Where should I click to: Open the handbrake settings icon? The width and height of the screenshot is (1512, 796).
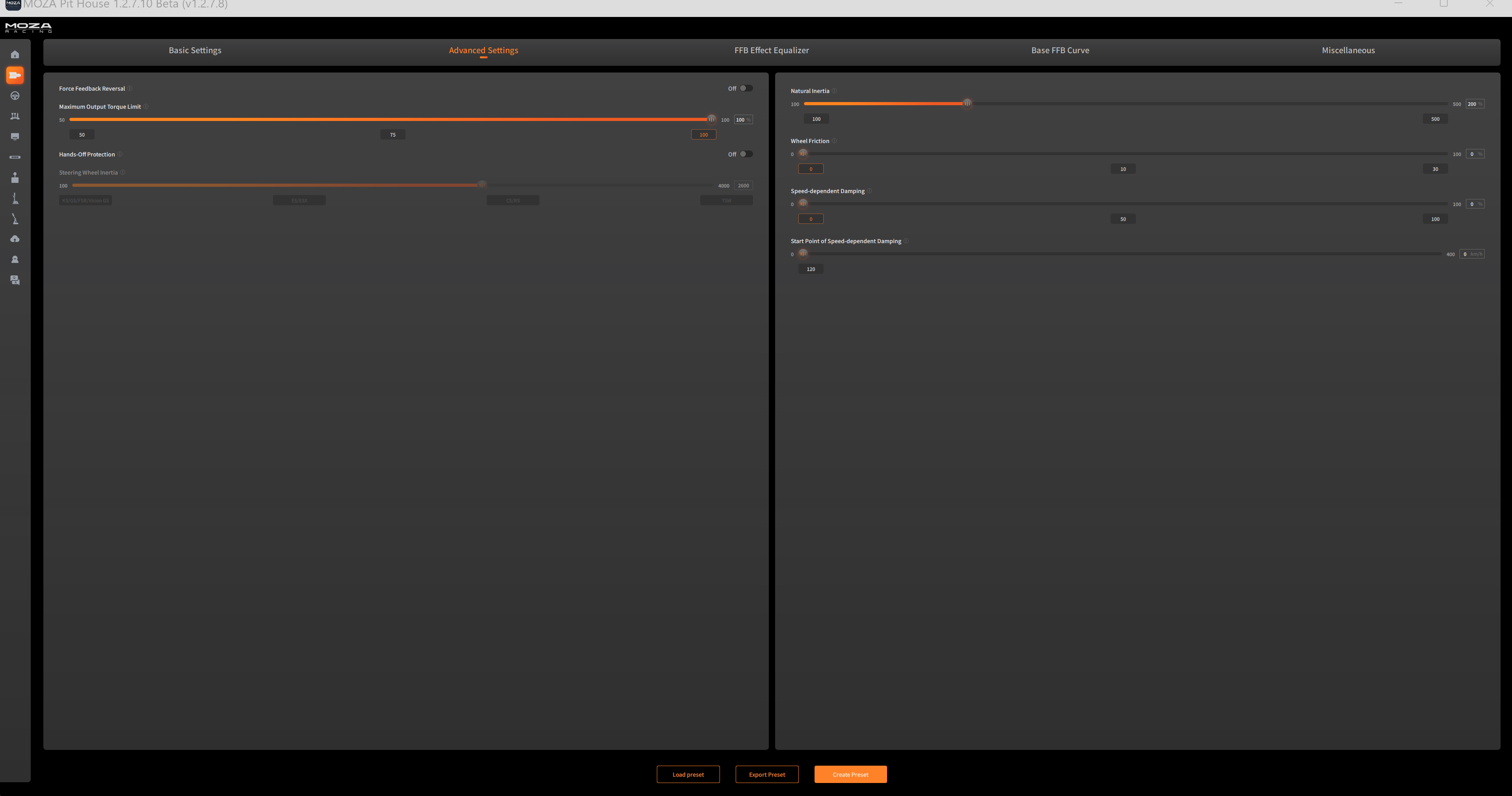pyautogui.click(x=15, y=219)
